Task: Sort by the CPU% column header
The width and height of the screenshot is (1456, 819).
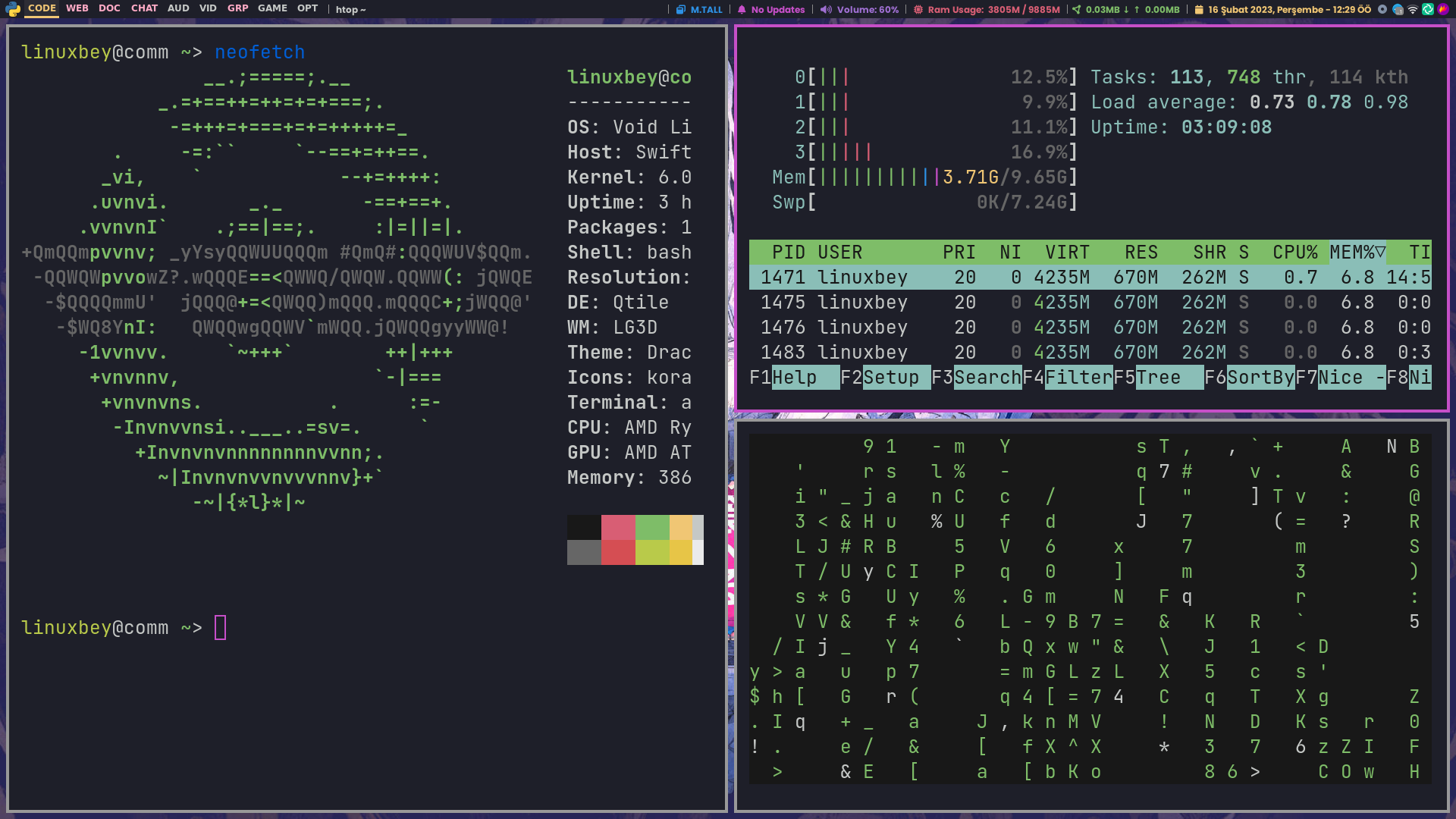Action: 1294,253
